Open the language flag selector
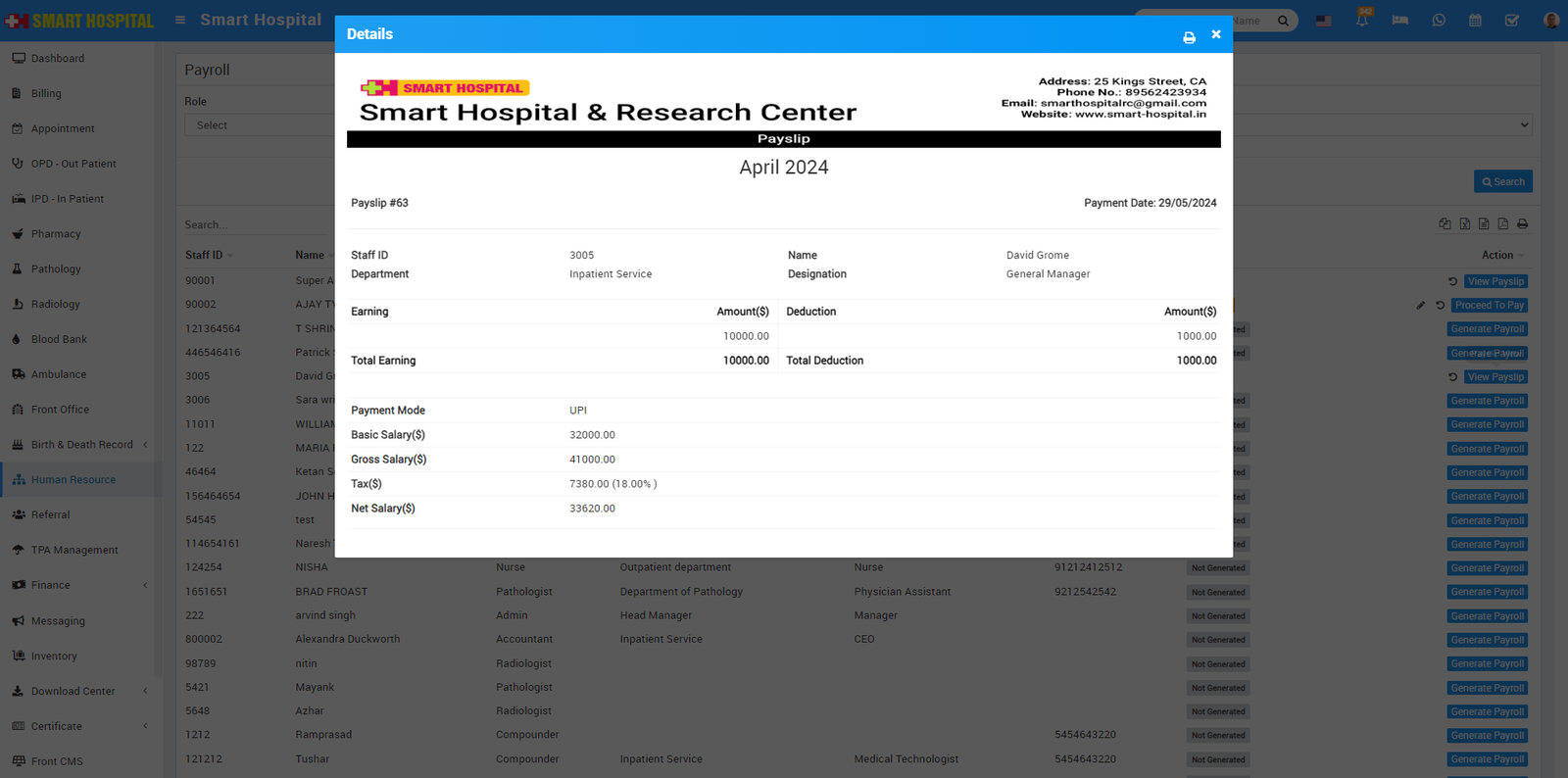The image size is (1568, 778). click(x=1324, y=21)
